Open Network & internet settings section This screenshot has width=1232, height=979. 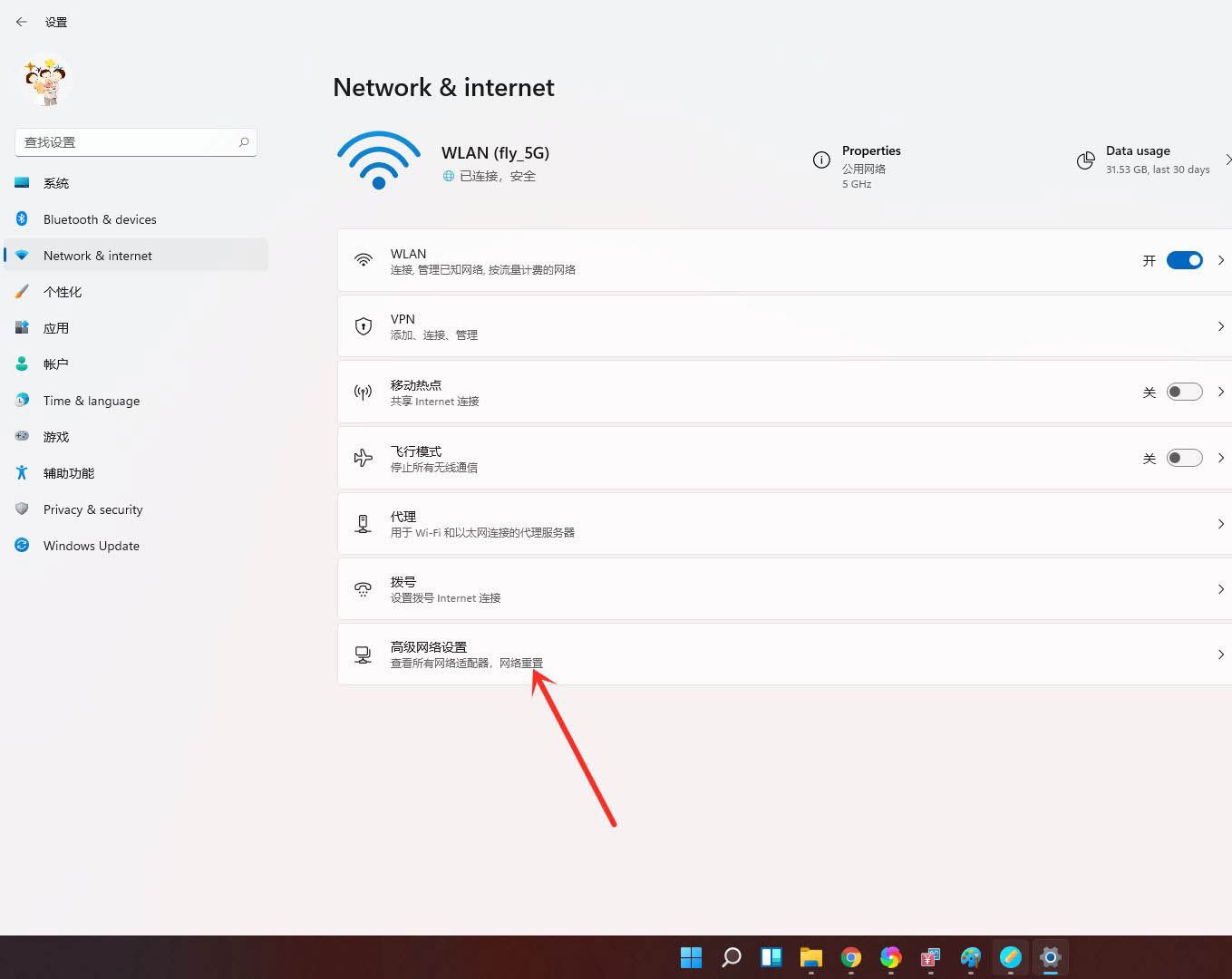coord(97,255)
